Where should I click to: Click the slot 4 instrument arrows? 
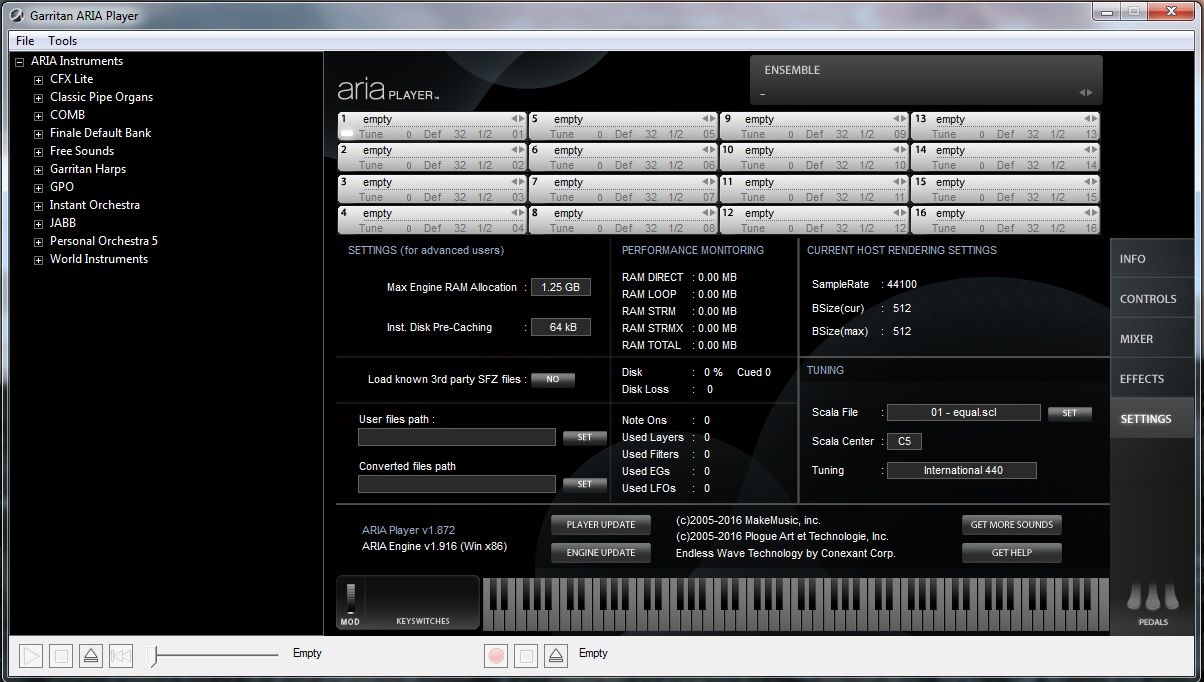click(x=517, y=213)
